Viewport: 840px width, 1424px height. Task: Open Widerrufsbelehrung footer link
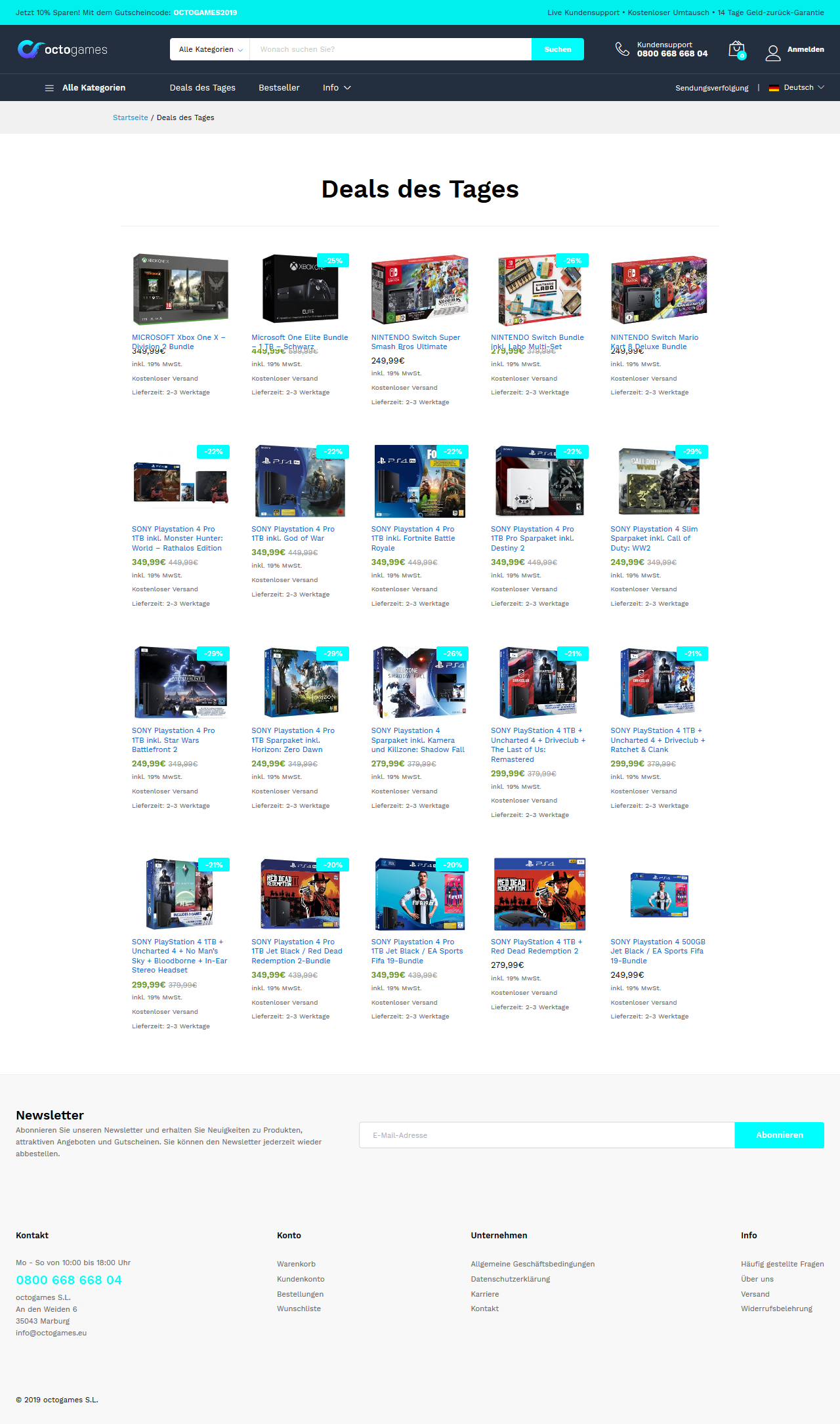[776, 1309]
